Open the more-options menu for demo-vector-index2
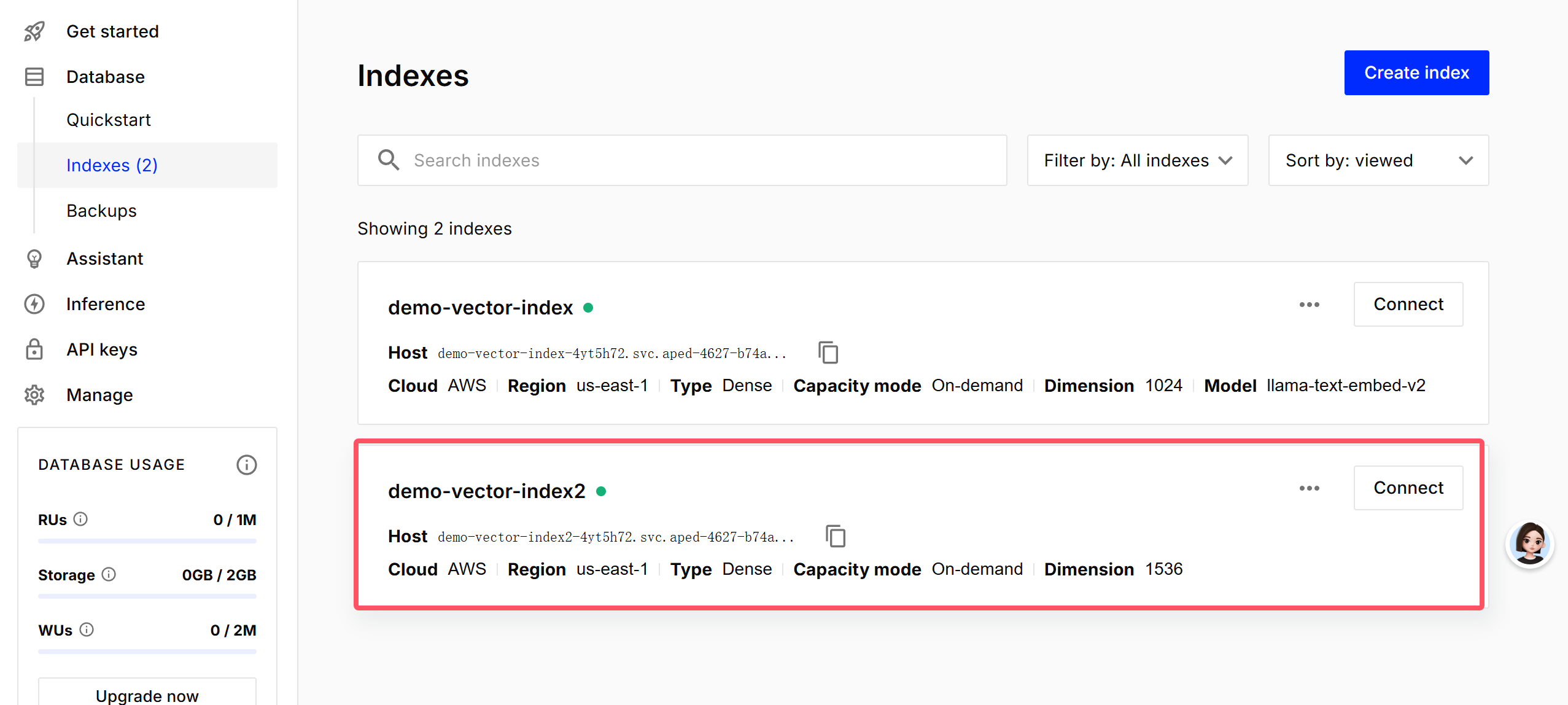Image resolution: width=1568 pixels, height=705 pixels. [1309, 488]
